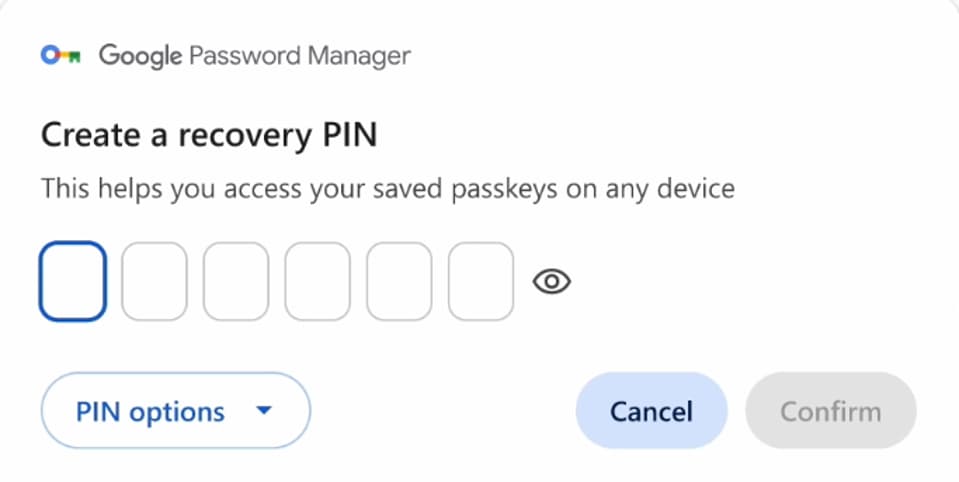Click the PIN options down arrow

click(264, 410)
